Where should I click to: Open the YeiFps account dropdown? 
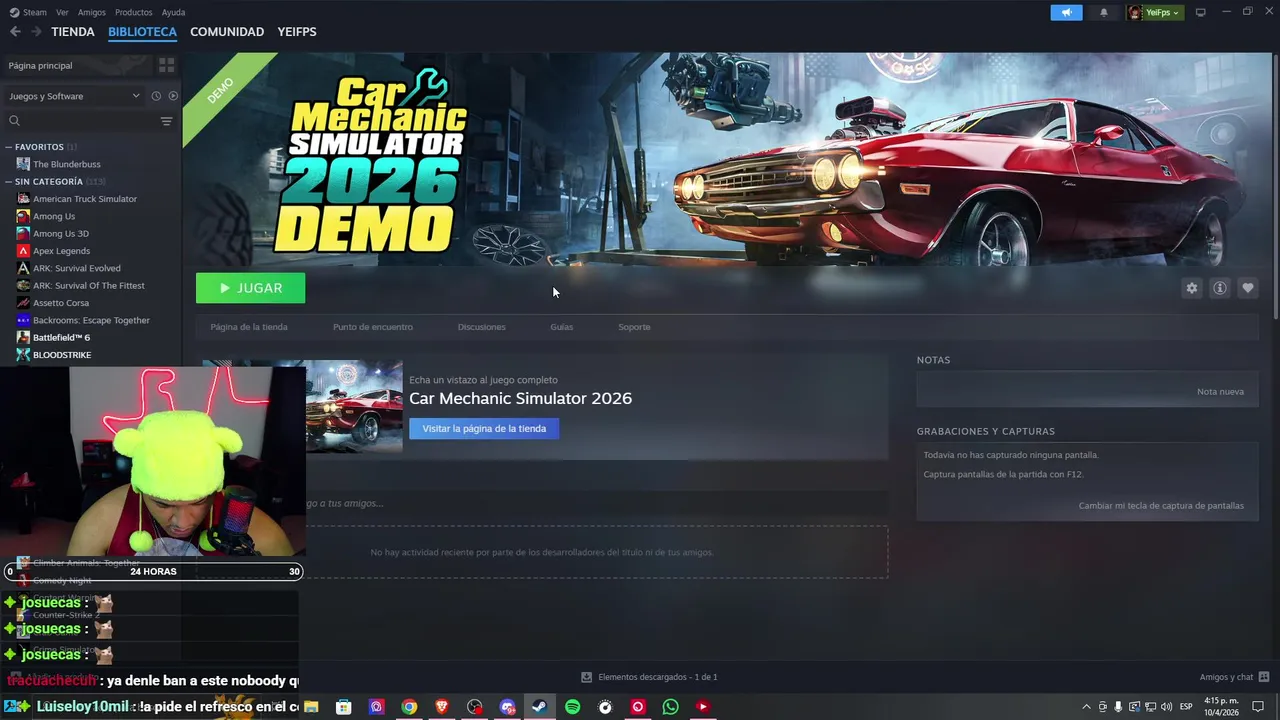point(1155,12)
